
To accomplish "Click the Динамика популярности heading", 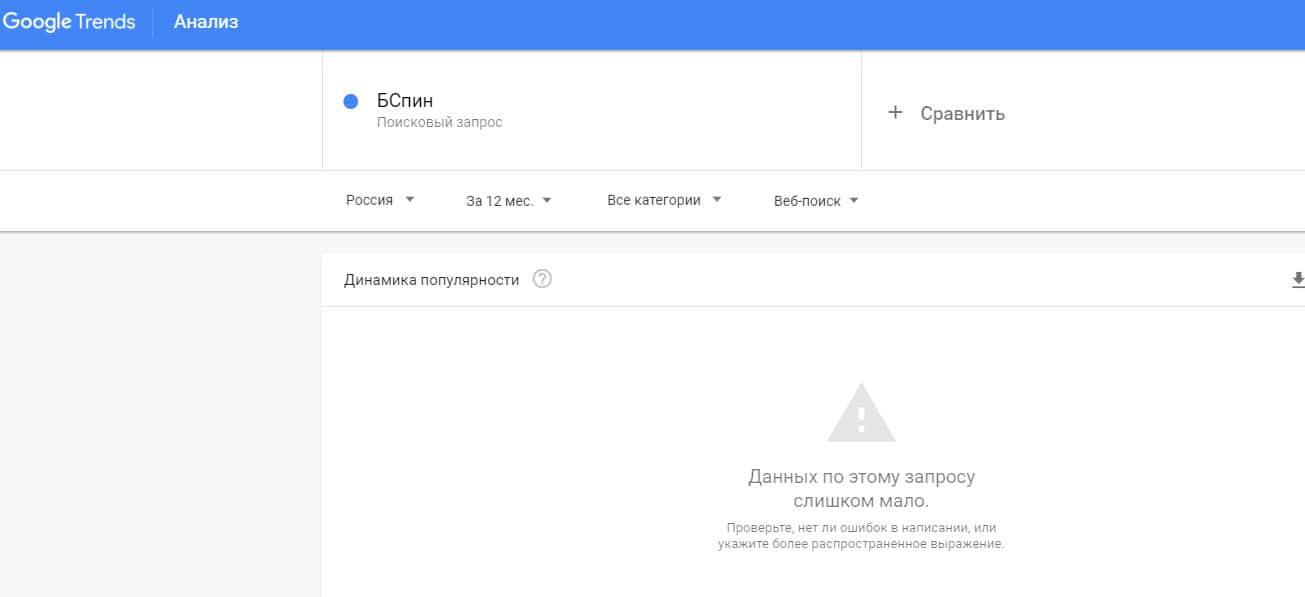I will pos(431,280).
